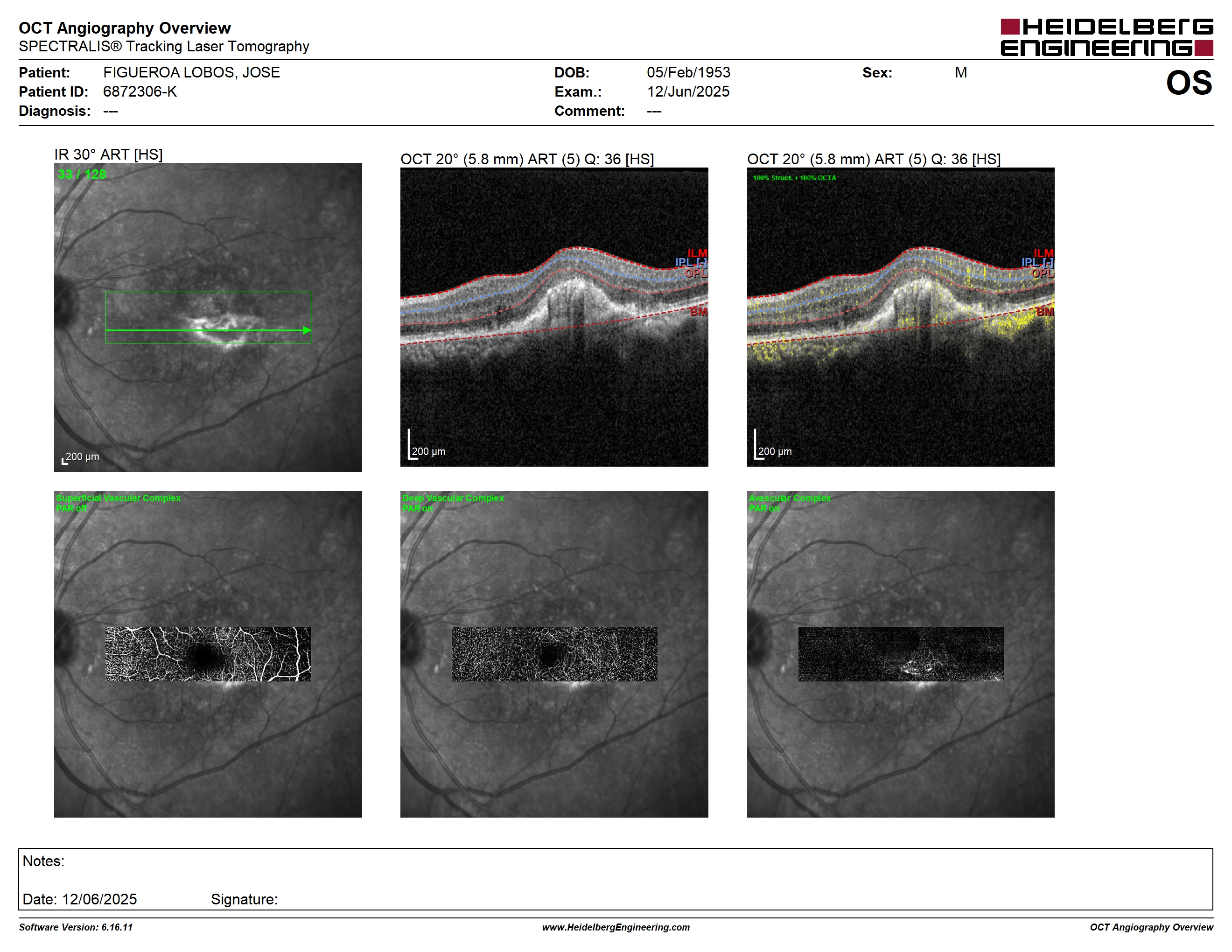This screenshot has height=952, width=1232.
Task: Click the 200 µm scale on IR image
Action: 81,457
